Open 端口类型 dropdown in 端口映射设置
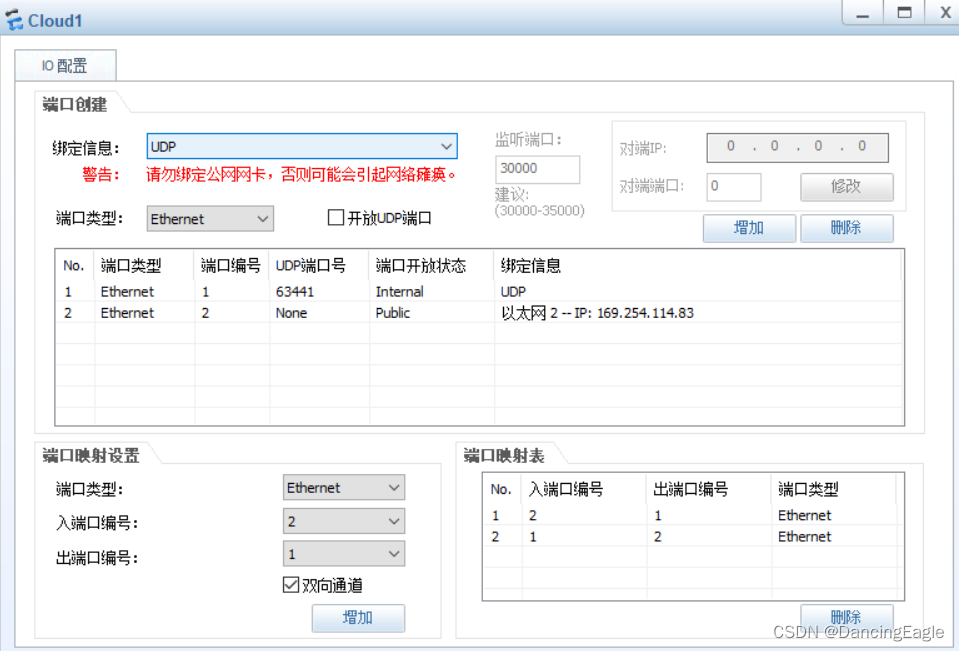Image resolution: width=959 pixels, height=651 pixels. tap(343, 488)
